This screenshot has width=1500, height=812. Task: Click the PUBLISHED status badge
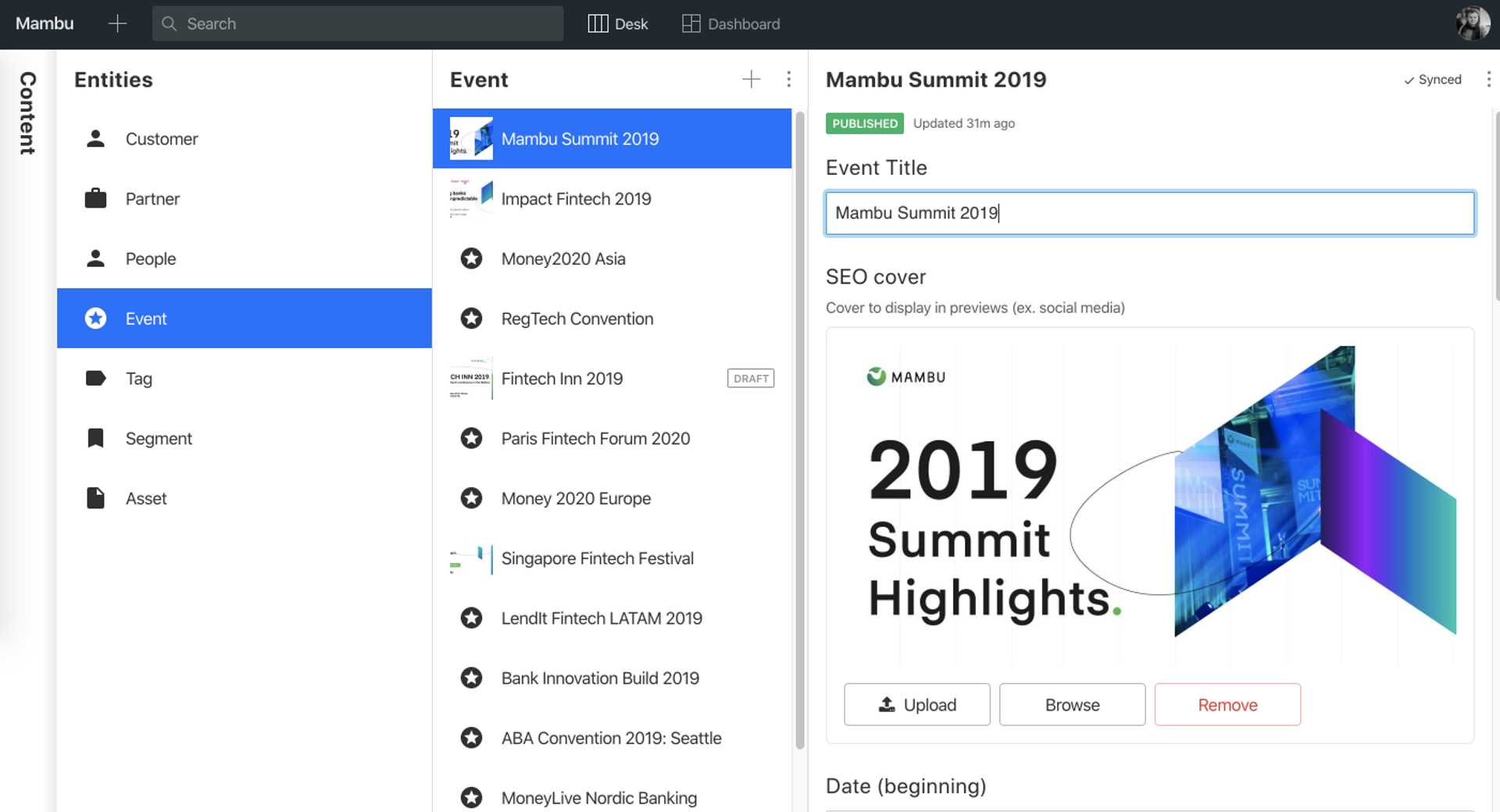(865, 123)
